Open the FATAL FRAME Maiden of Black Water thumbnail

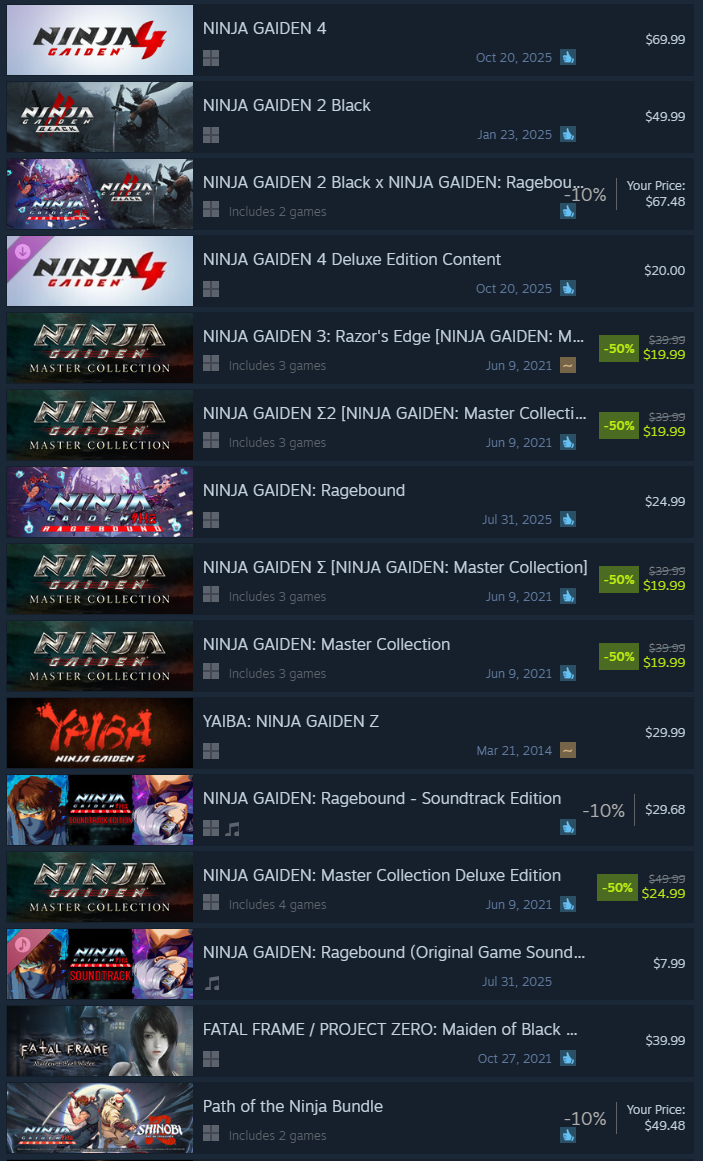(x=100, y=1041)
